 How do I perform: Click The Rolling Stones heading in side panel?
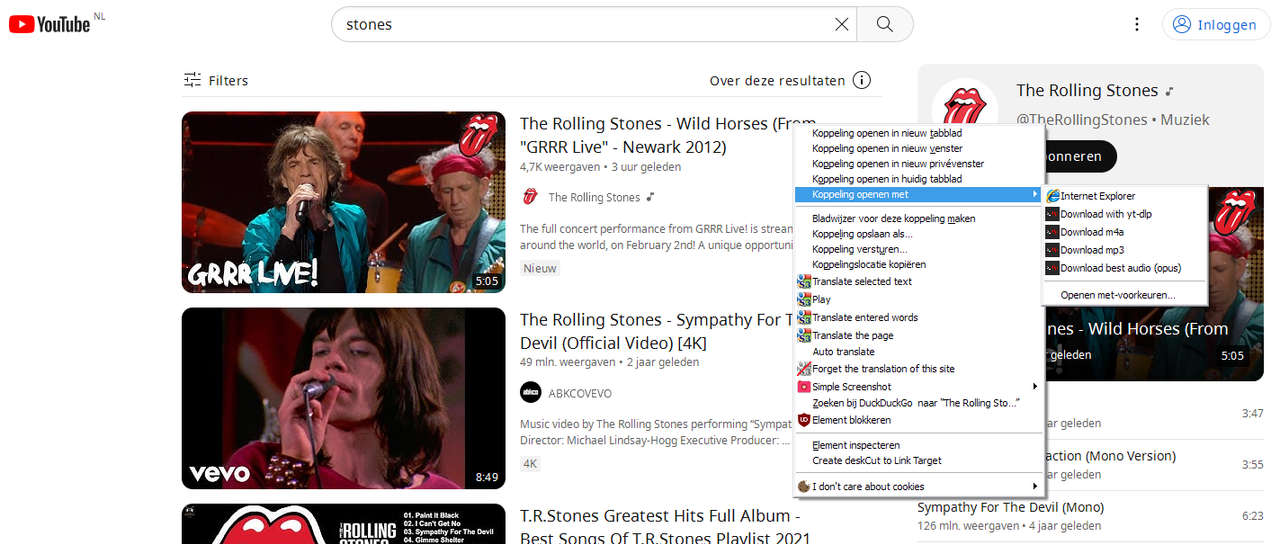point(1087,90)
